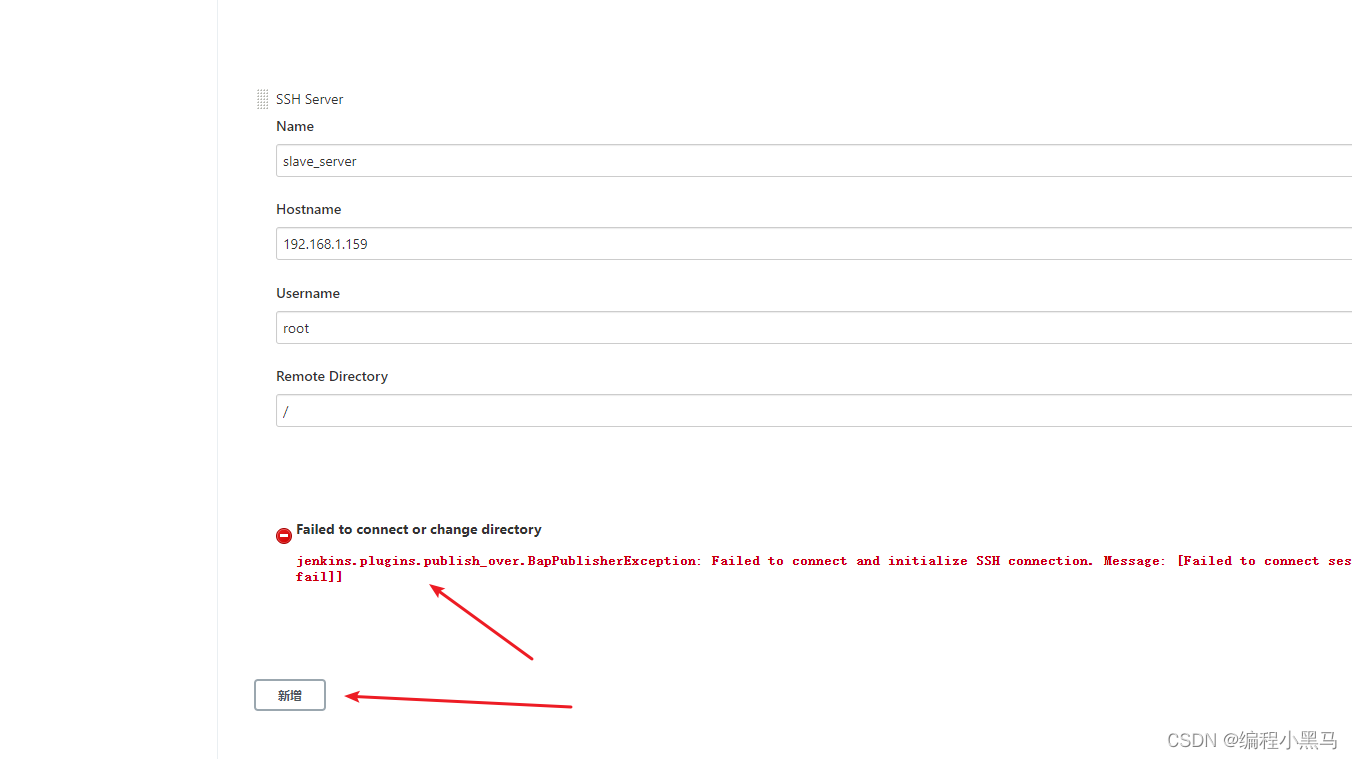Focus the Hostname field with 192.168.1.159
This screenshot has width=1352, height=759.
tap(814, 244)
